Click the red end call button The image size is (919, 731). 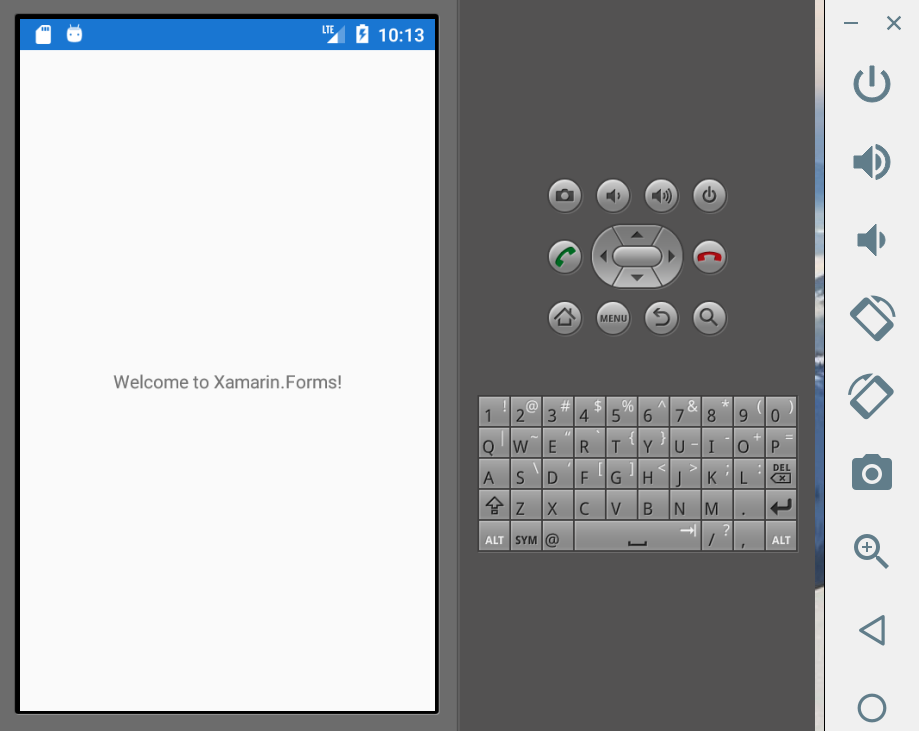(x=709, y=257)
